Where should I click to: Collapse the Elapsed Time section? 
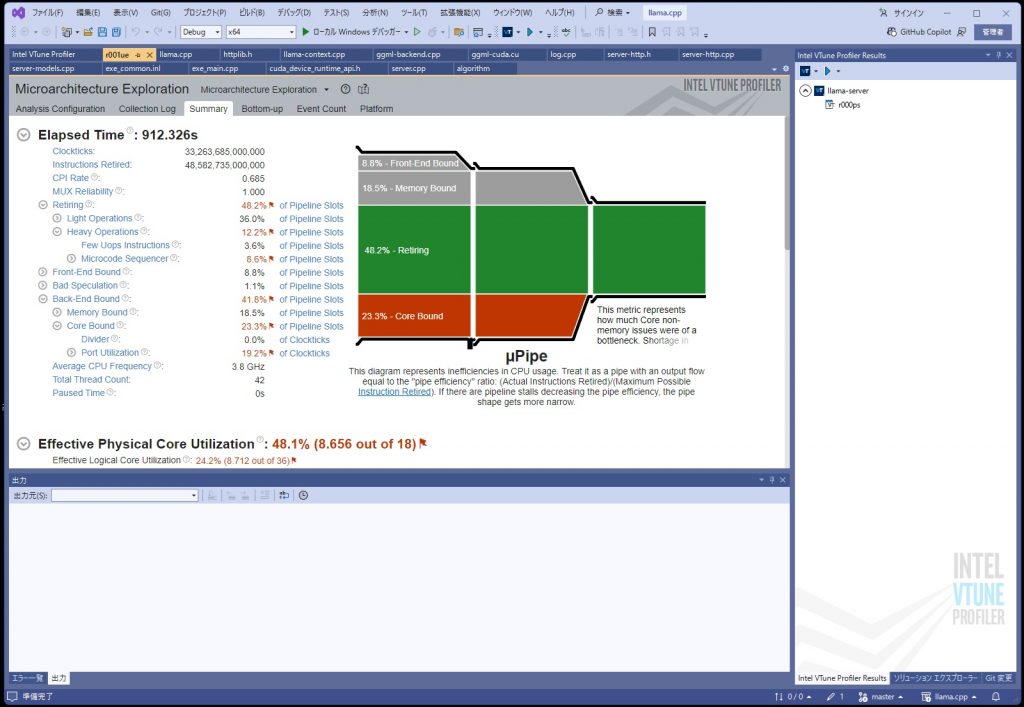click(x=23, y=135)
